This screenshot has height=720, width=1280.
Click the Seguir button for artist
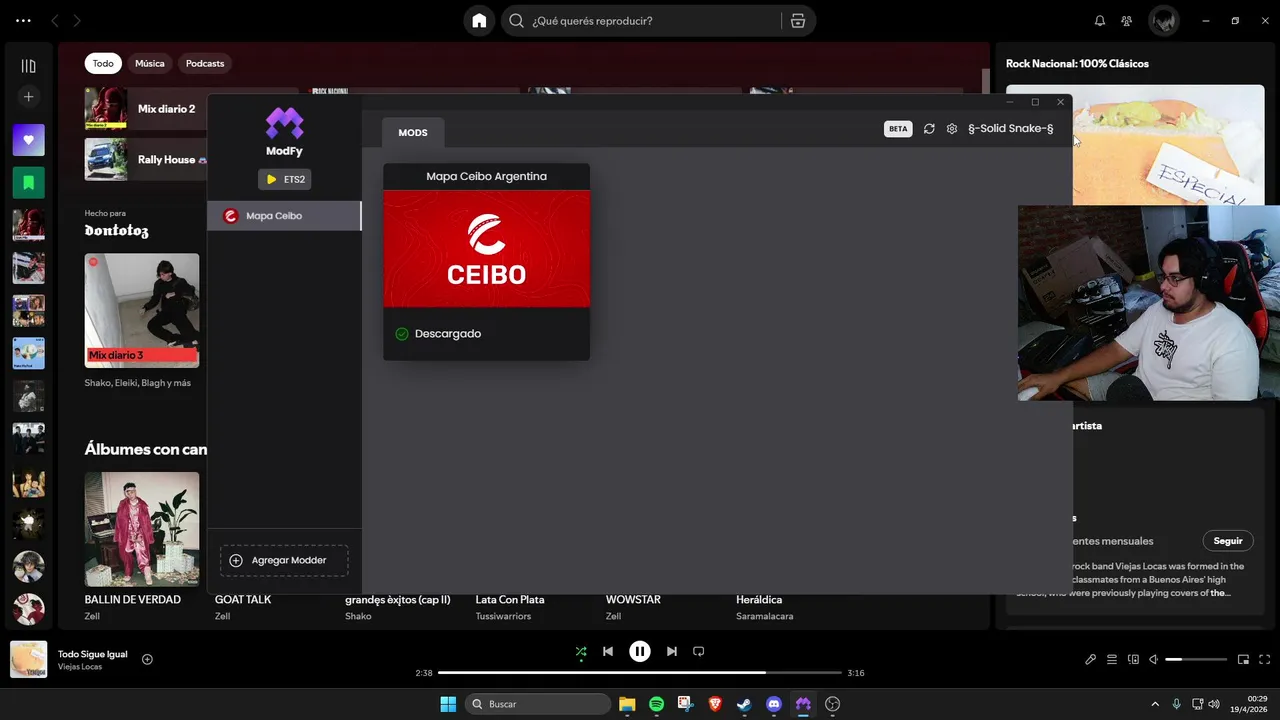coord(1228,541)
